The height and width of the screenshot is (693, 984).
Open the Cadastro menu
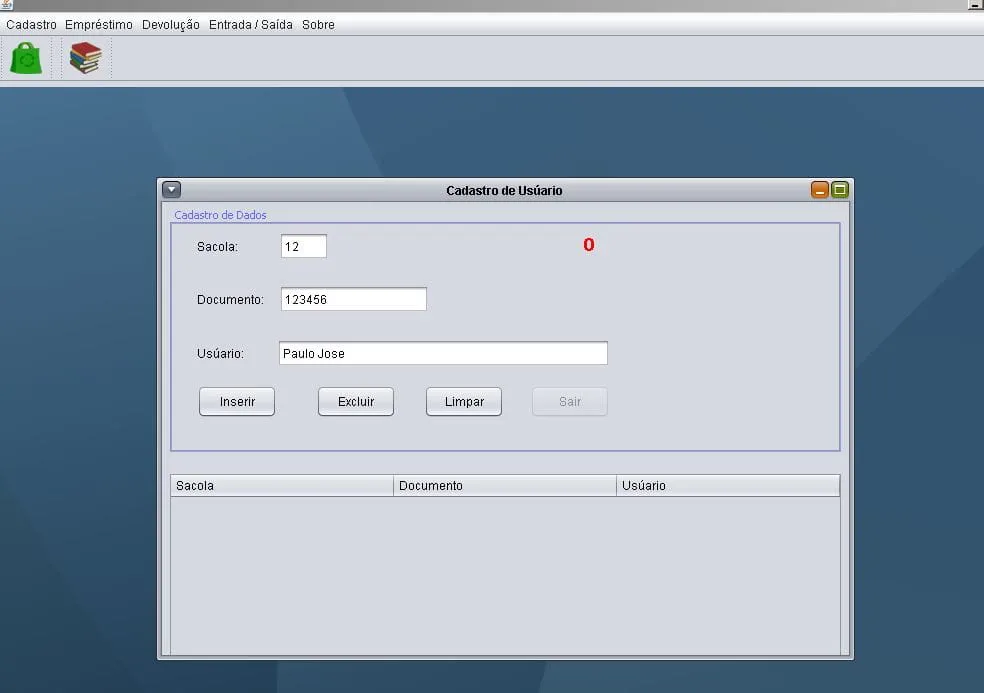click(31, 25)
